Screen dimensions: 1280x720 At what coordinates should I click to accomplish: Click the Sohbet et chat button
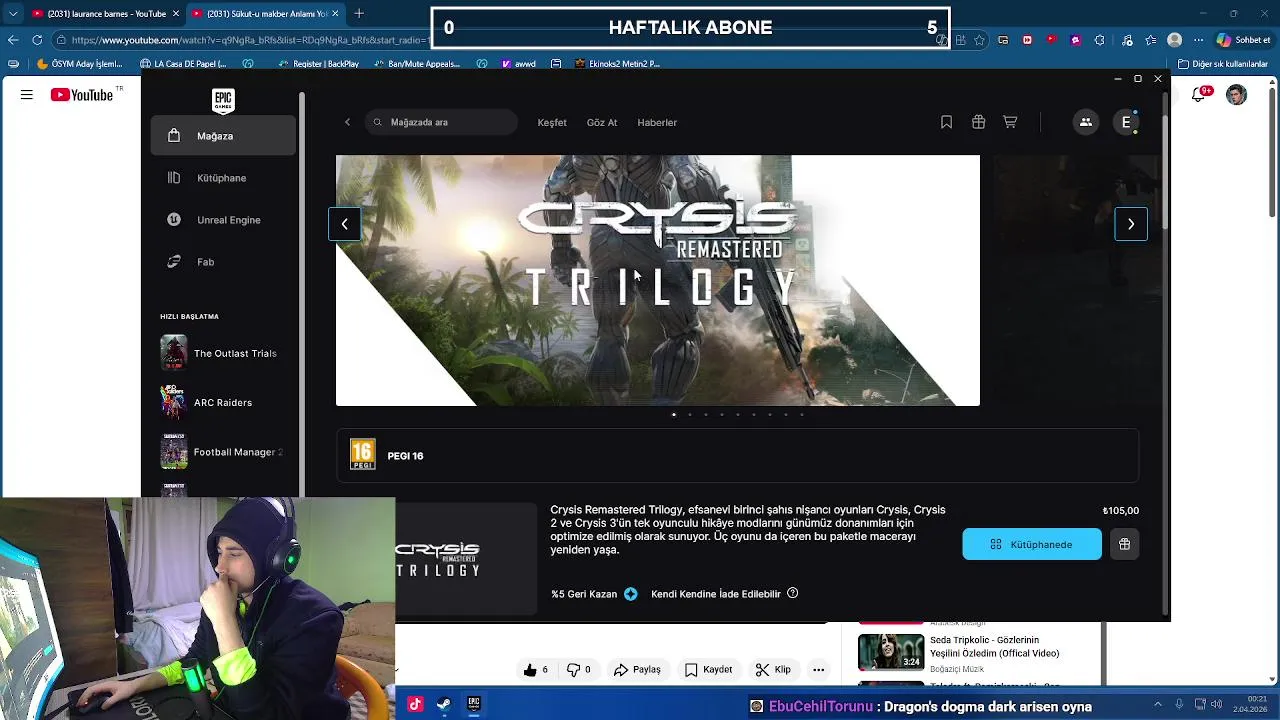coord(1244,40)
